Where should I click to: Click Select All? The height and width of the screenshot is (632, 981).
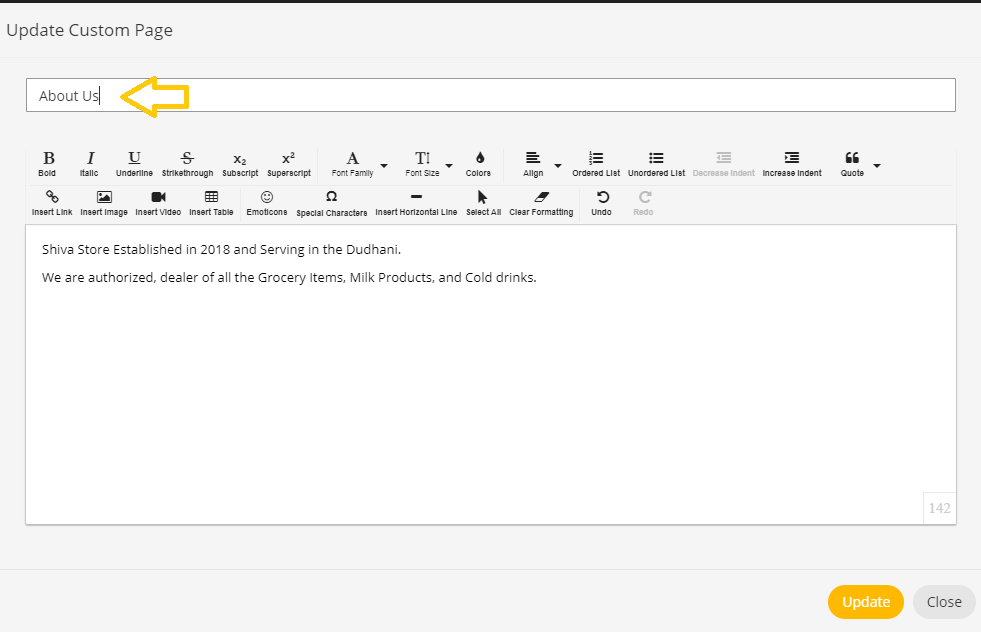tap(483, 203)
